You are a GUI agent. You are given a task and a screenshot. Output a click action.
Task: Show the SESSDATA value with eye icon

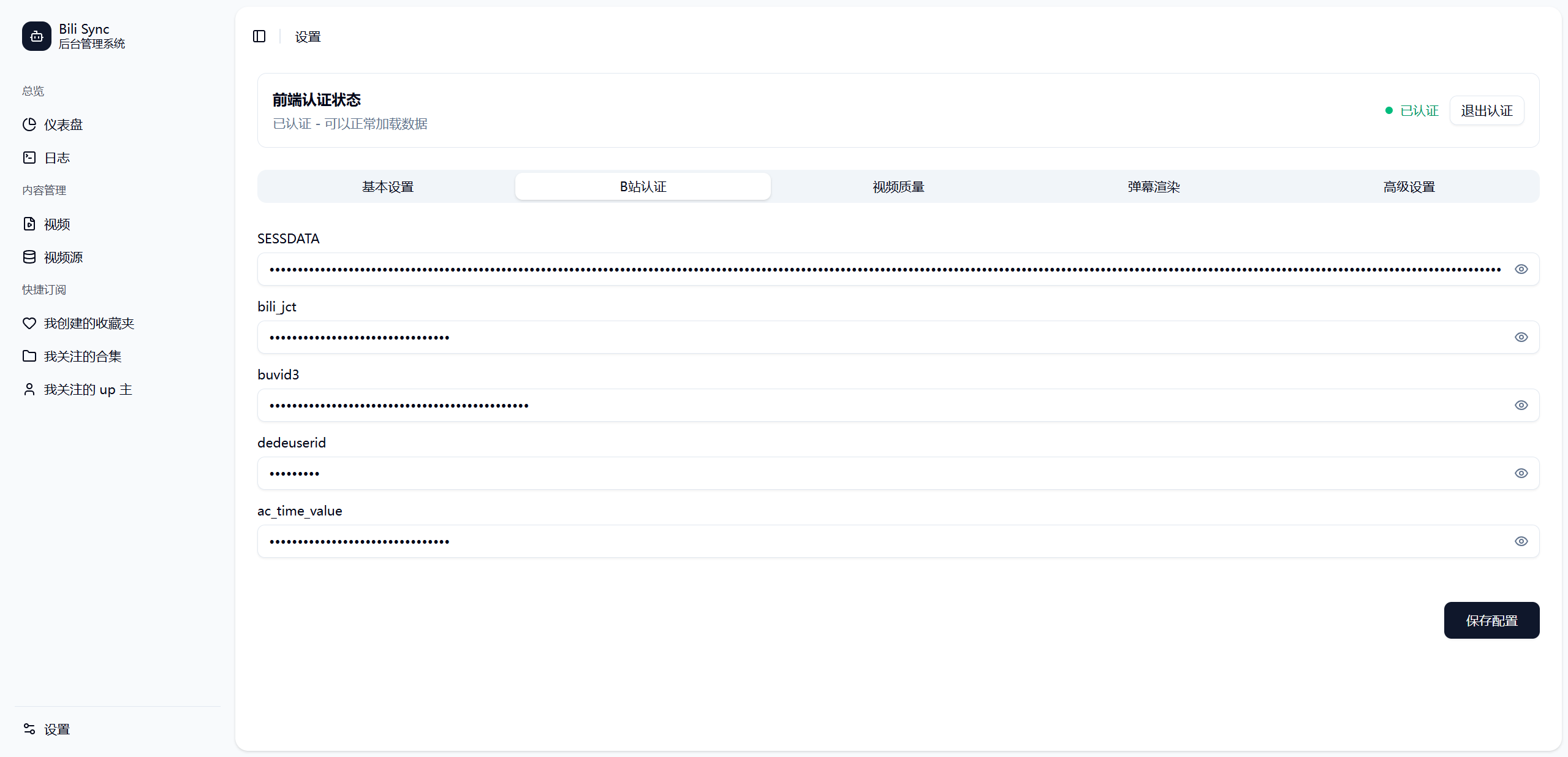click(x=1521, y=269)
